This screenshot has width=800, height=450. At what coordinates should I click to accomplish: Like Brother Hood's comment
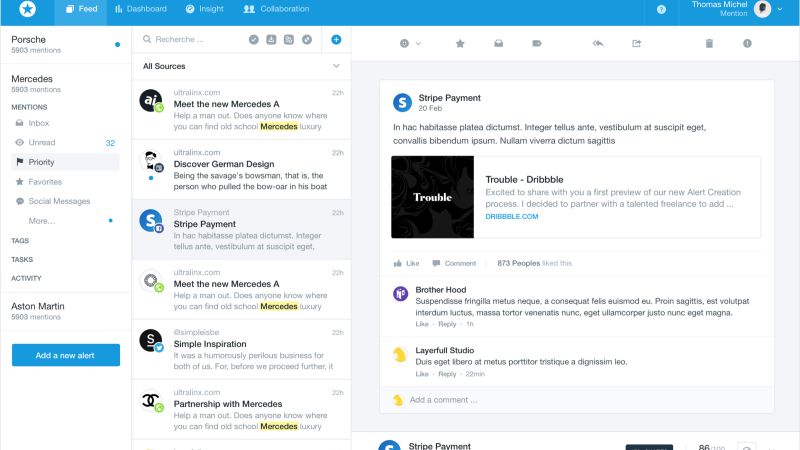tap(422, 324)
